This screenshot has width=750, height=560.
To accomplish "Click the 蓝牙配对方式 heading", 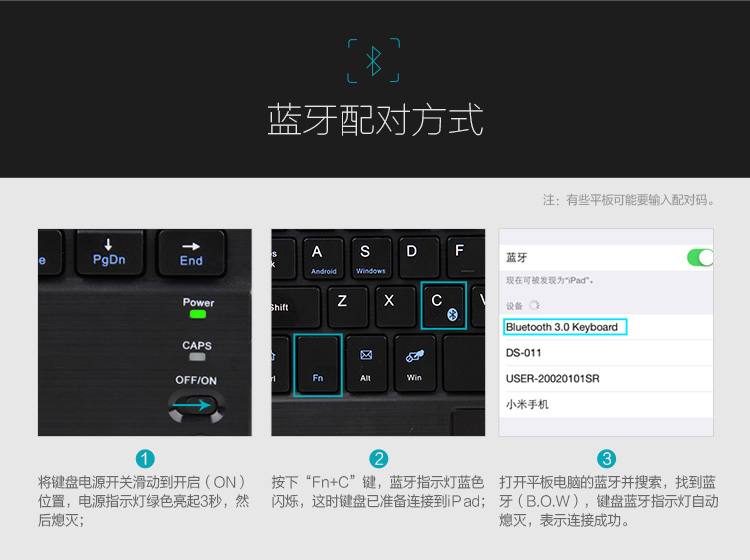I will pyautogui.click(x=375, y=120).
